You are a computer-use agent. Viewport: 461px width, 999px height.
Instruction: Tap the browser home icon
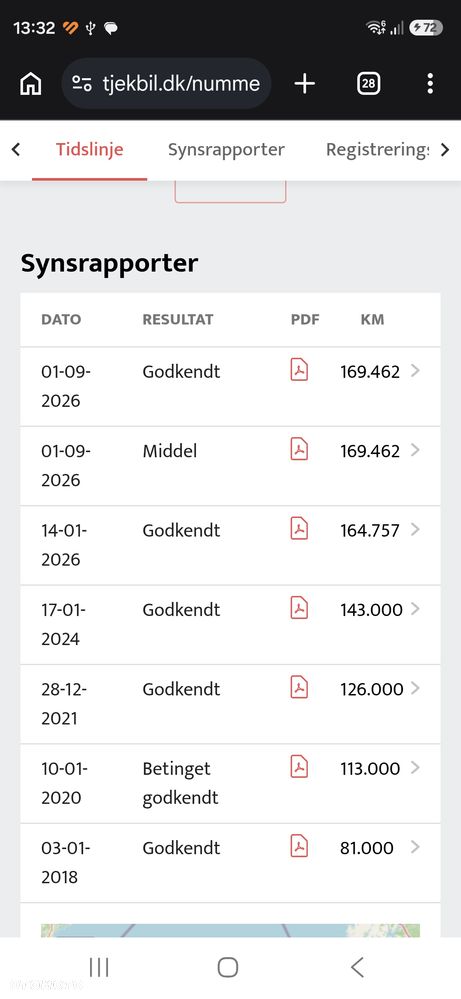pos(31,83)
